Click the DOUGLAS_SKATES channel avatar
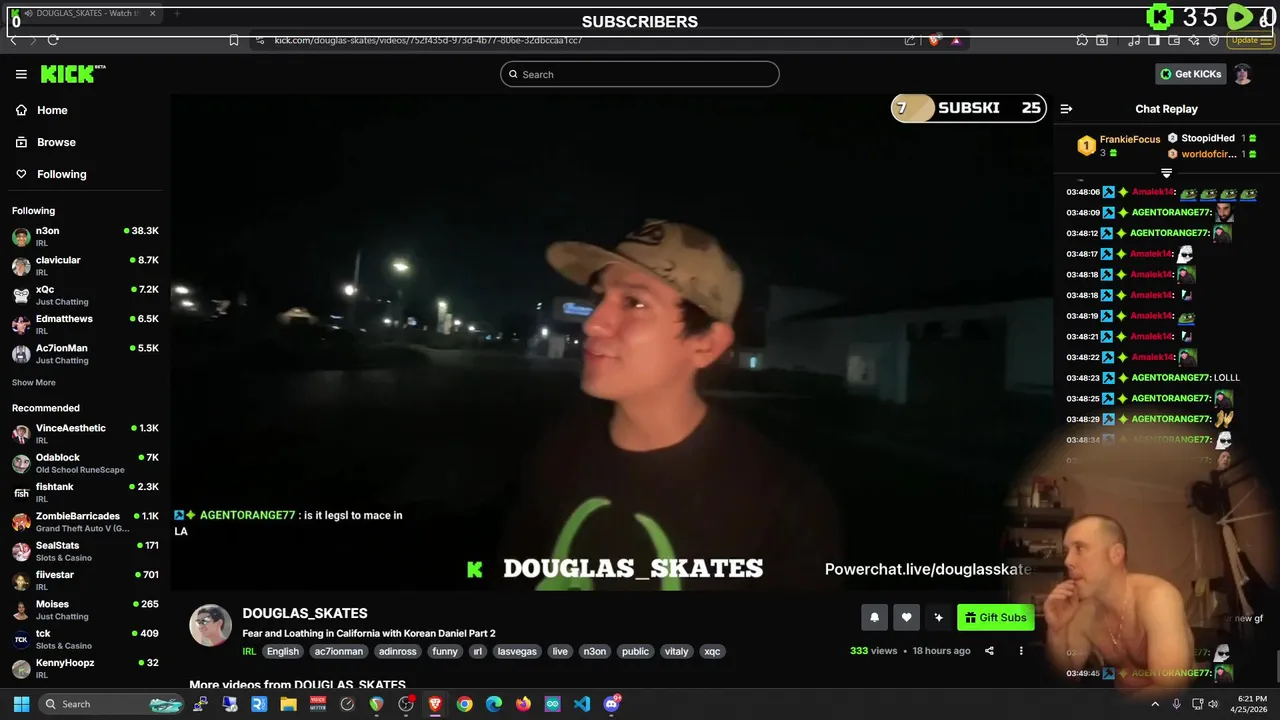This screenshot has height=720, width=1280. click(211, 625)
